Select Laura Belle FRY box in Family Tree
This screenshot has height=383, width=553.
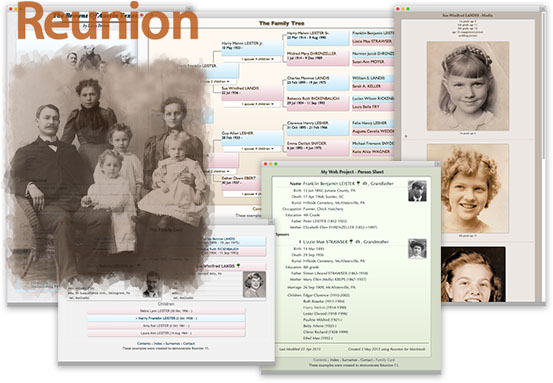pos(373,107)
